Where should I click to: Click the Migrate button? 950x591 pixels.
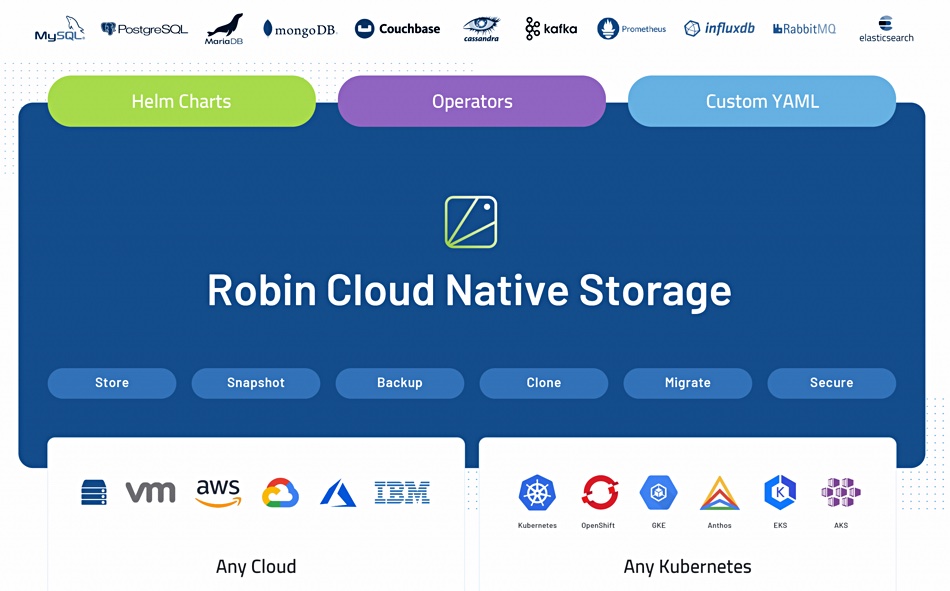click(688, 383)
